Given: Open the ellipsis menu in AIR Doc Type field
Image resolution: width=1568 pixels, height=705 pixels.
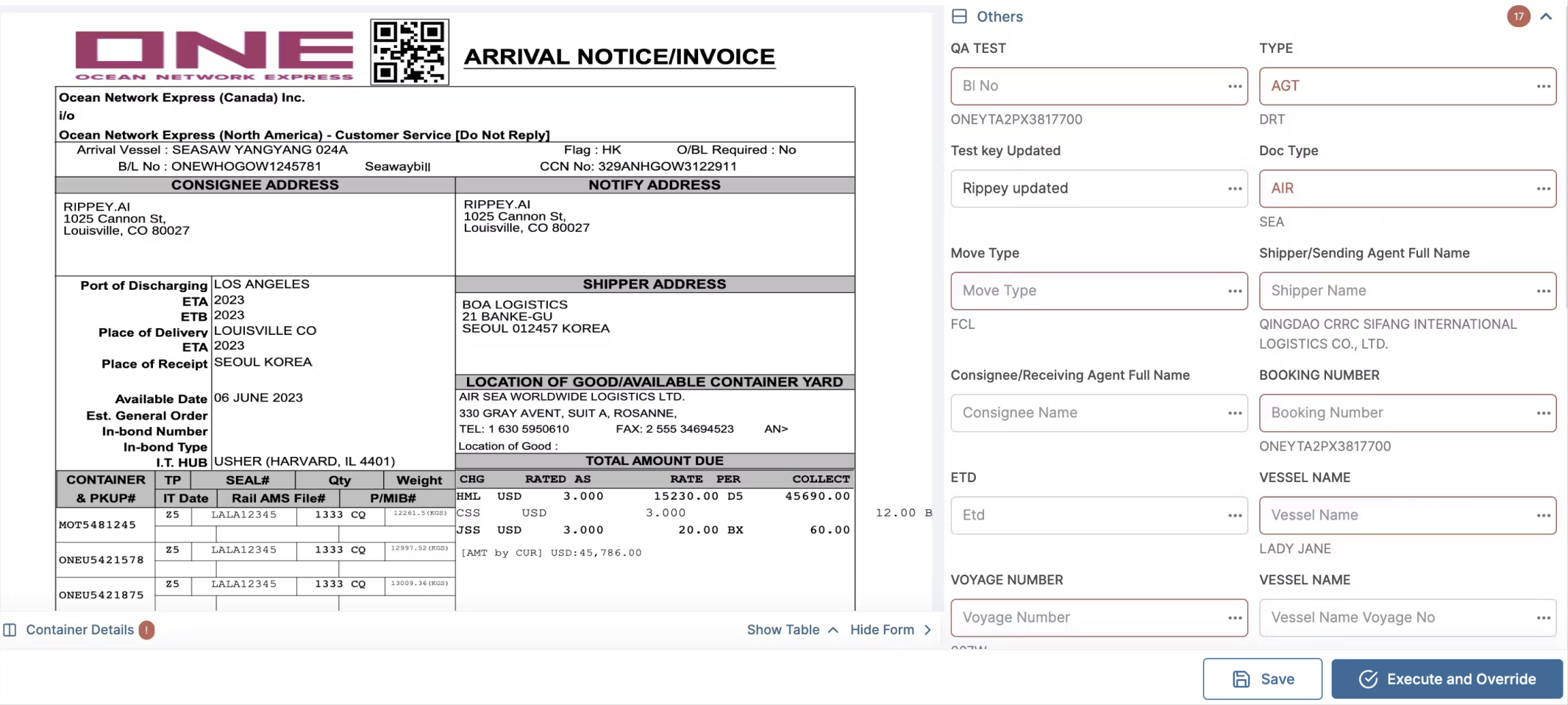Looking at the screenshot, I should (1543, 188).
